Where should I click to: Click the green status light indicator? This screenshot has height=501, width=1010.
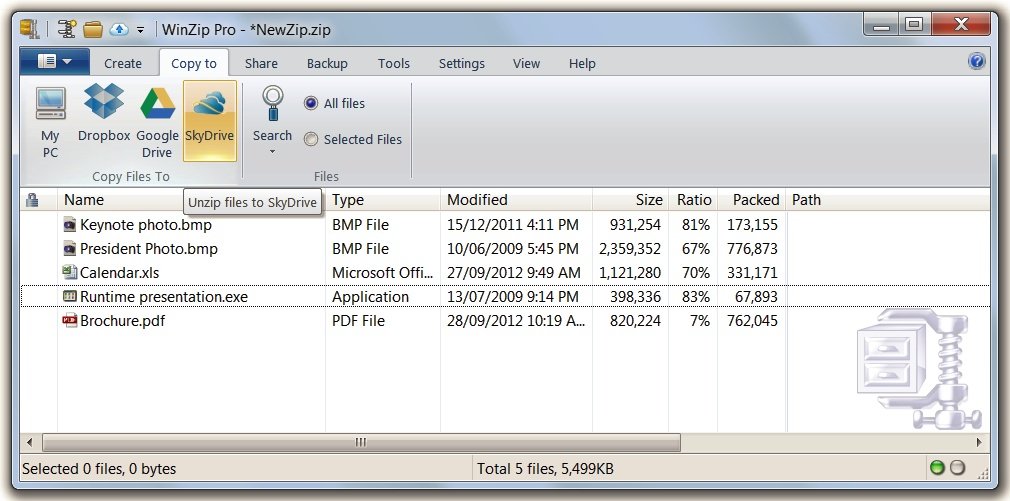point(937,468)
